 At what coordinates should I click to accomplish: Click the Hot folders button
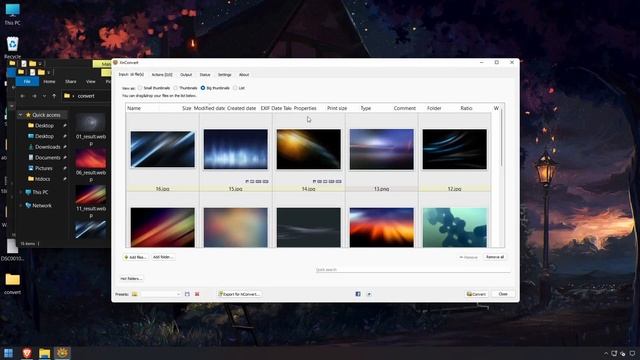click(131, 278)
